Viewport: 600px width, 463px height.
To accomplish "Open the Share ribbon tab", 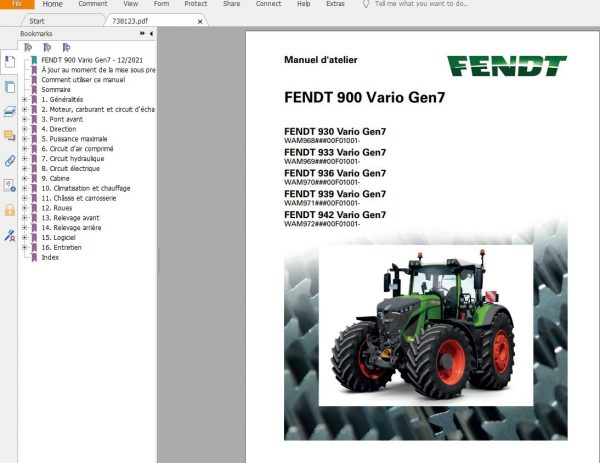I will [x=232, y=4].
